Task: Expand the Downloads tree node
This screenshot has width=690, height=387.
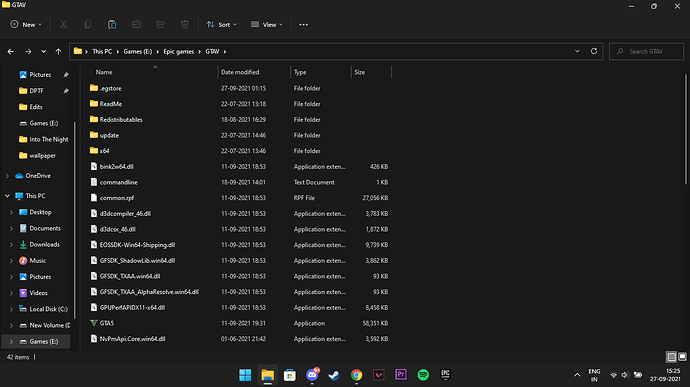Action: tap(11, 244)
